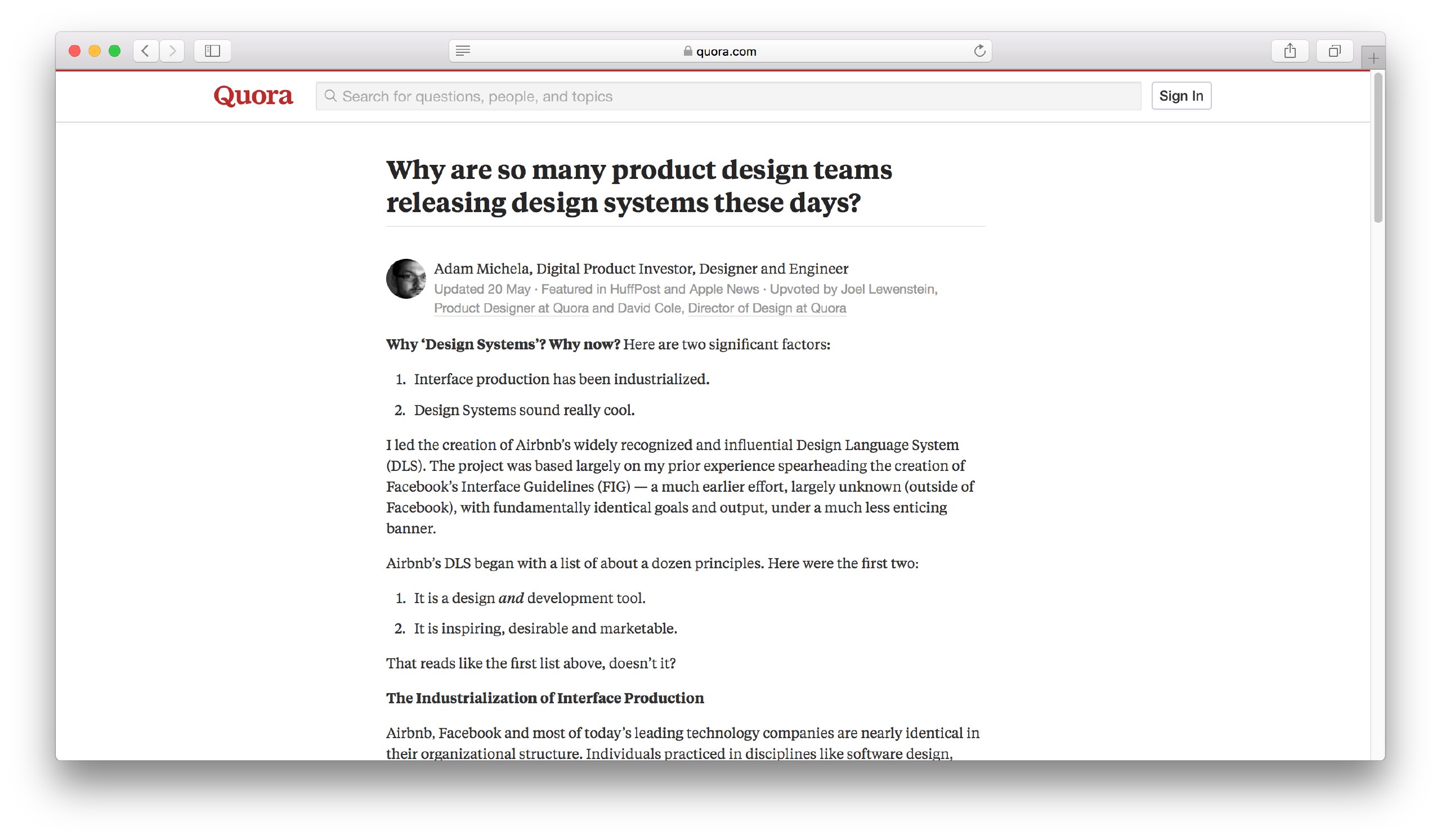Go back with Safari back arrow
The width and height of the screenshot is (1441, 840).
coord(146,51)
